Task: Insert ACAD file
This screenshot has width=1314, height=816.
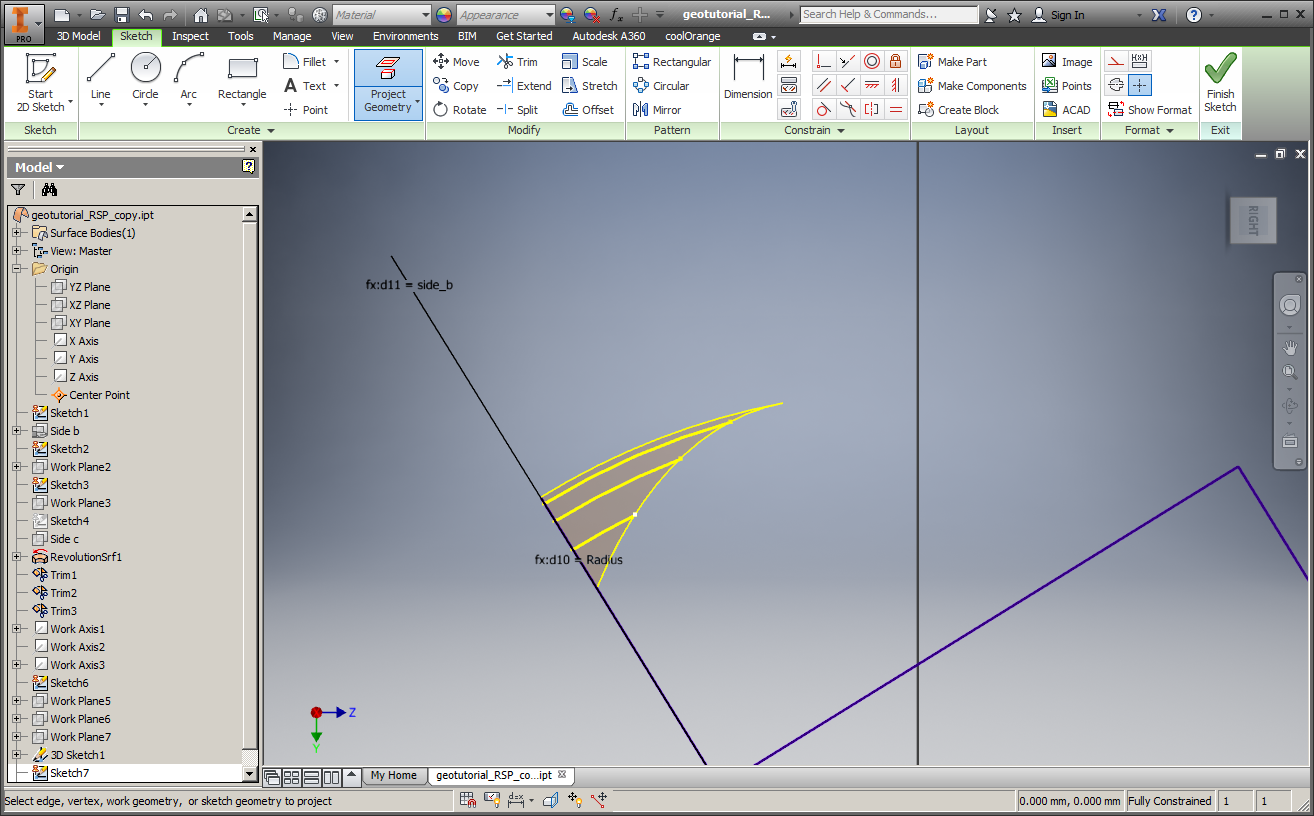Action: point(1066,110)
